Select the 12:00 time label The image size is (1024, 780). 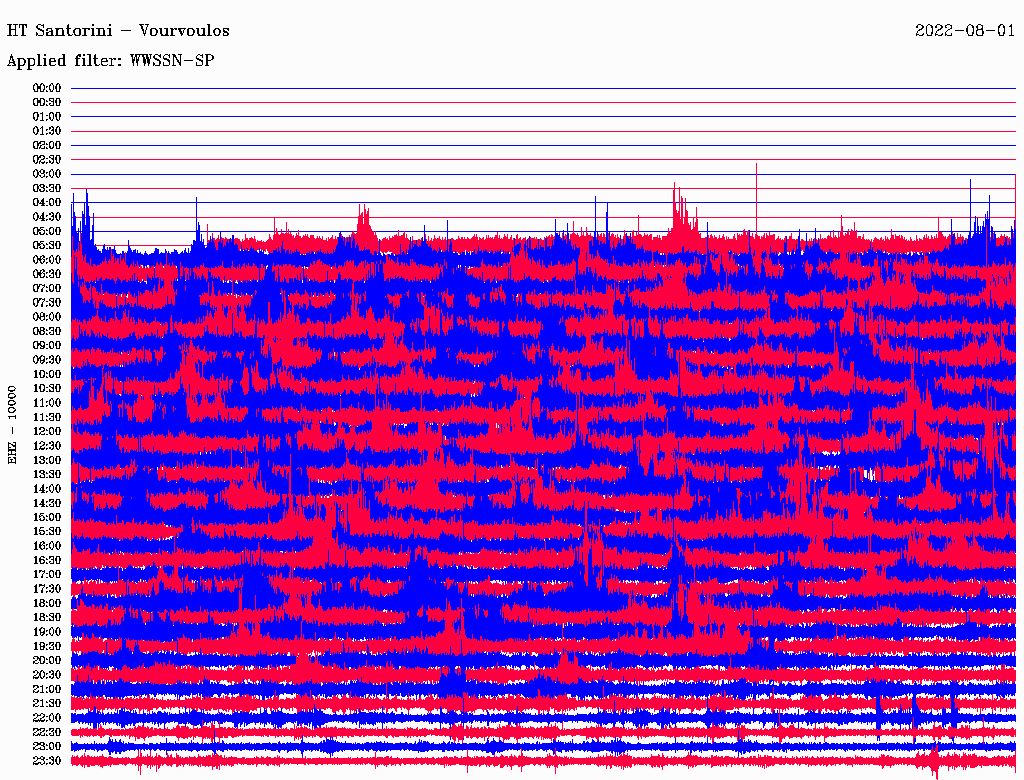click(47, 431)
